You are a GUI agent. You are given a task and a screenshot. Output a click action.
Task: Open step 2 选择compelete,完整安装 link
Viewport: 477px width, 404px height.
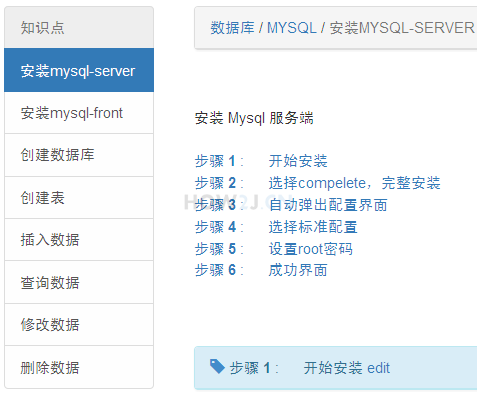[317, 183]
